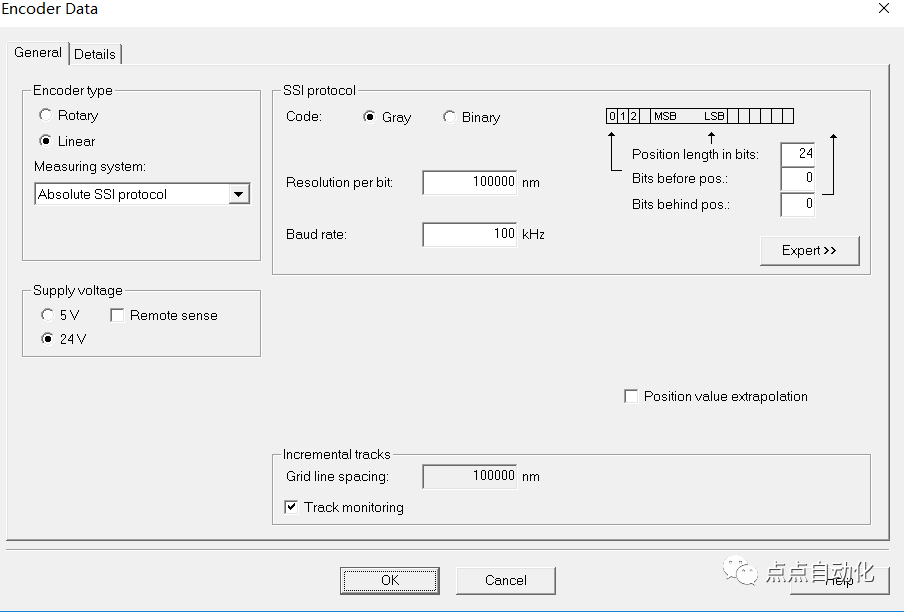The height and width of the screenshot is (612, 904).
Task: Confirm settings with the OK button
Action: pos(389,580)
